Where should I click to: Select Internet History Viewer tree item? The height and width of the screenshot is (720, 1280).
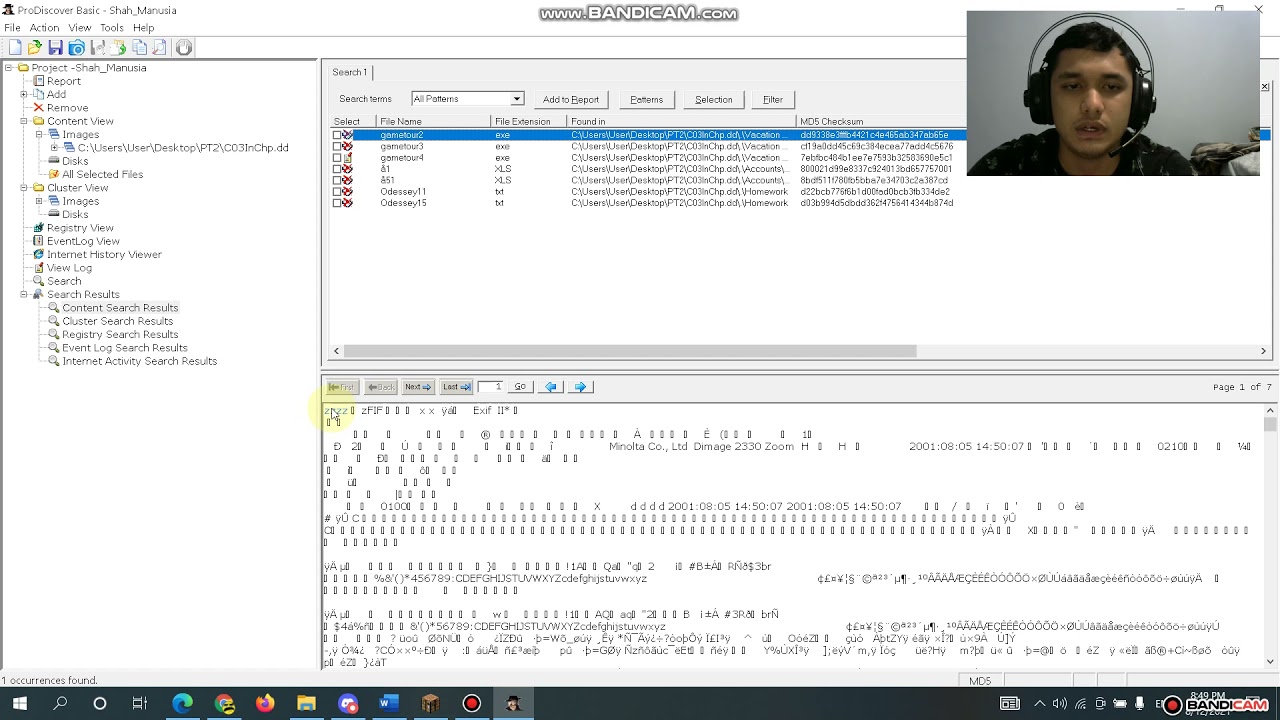(104, 255)
